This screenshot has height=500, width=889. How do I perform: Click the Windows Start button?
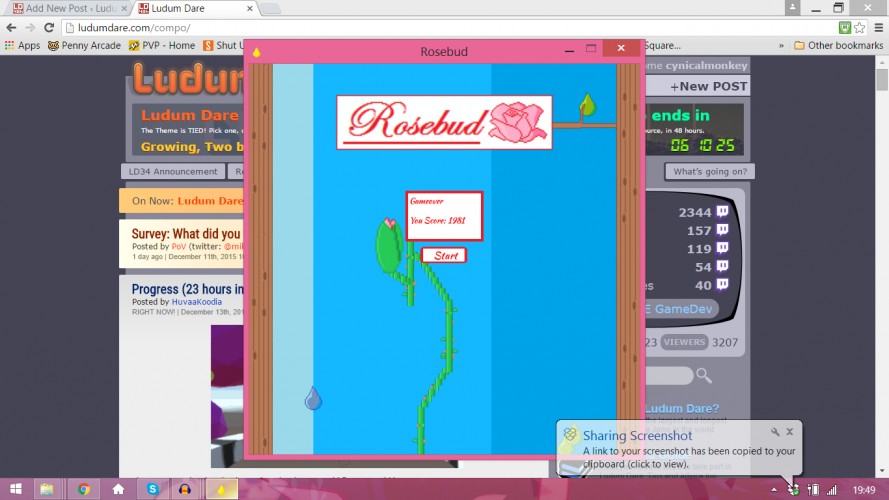(x=16, y=489)
